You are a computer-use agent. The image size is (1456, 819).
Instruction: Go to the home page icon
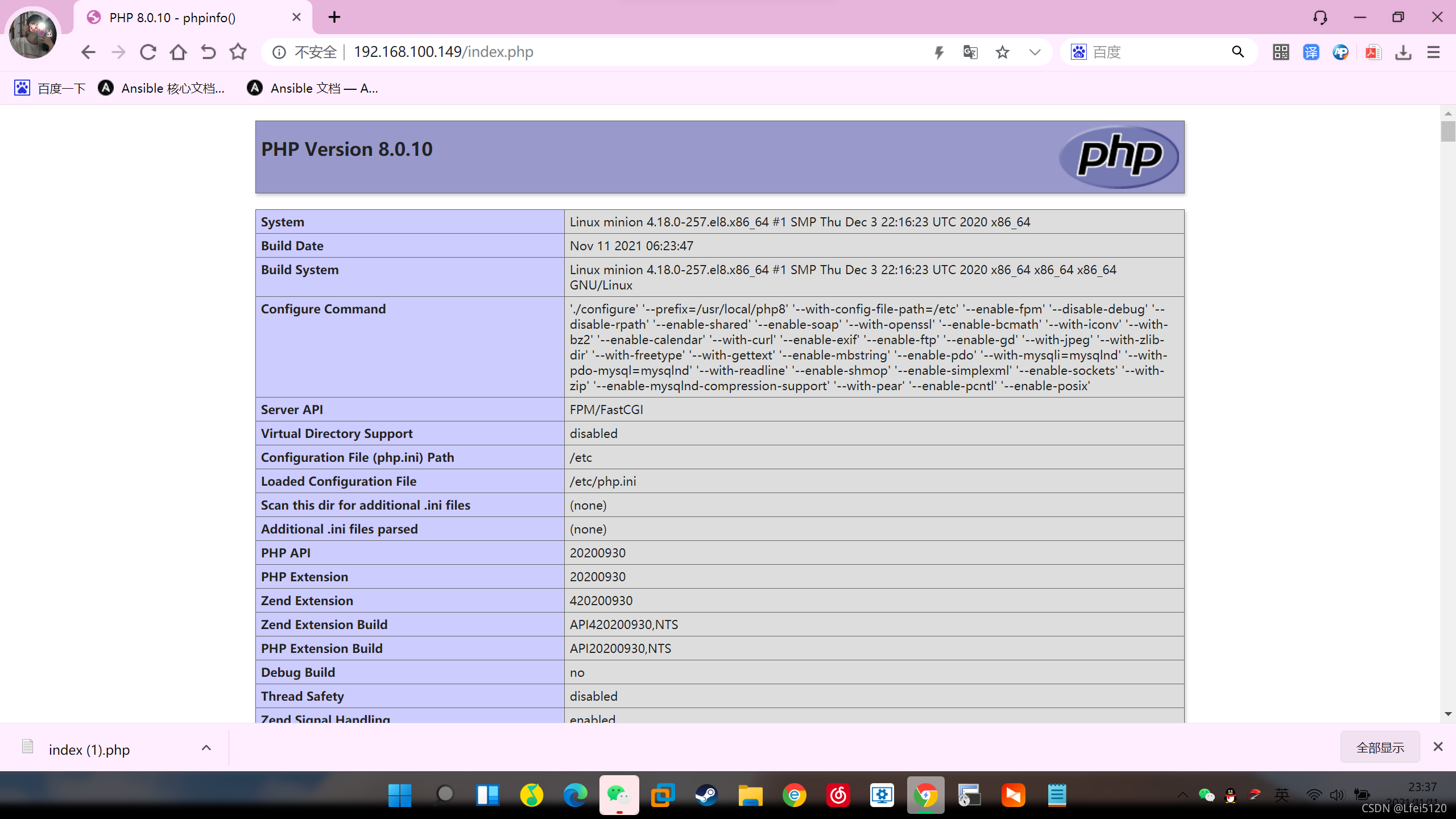tap(178, 52)
